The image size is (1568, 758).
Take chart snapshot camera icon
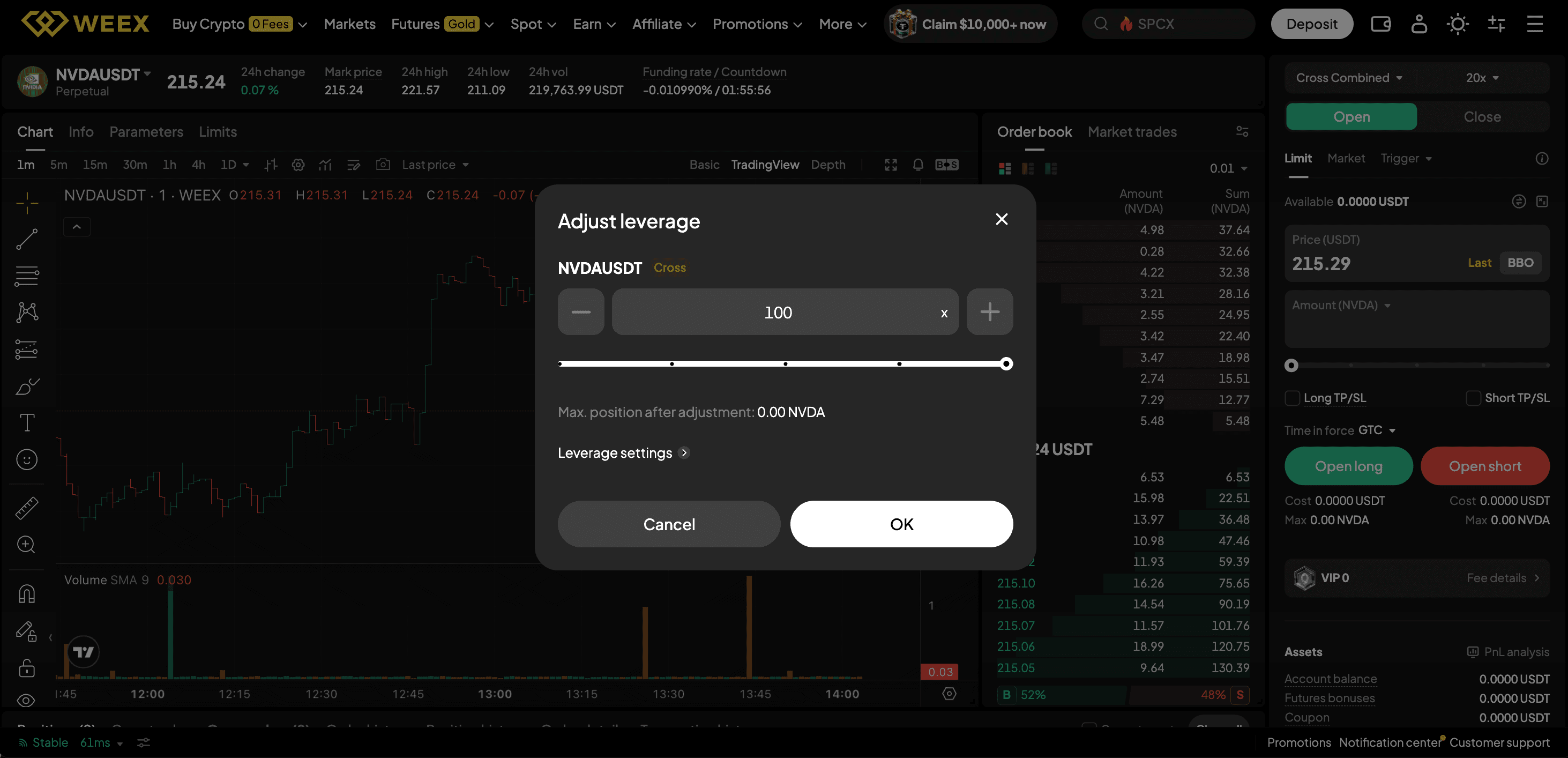pyautogui.click(x=383, y=165)
